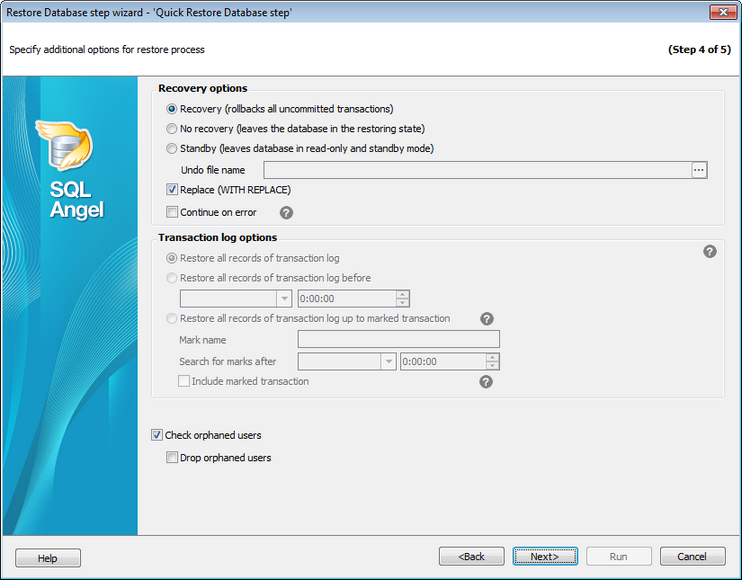Increase the restore-before time value

403,294
